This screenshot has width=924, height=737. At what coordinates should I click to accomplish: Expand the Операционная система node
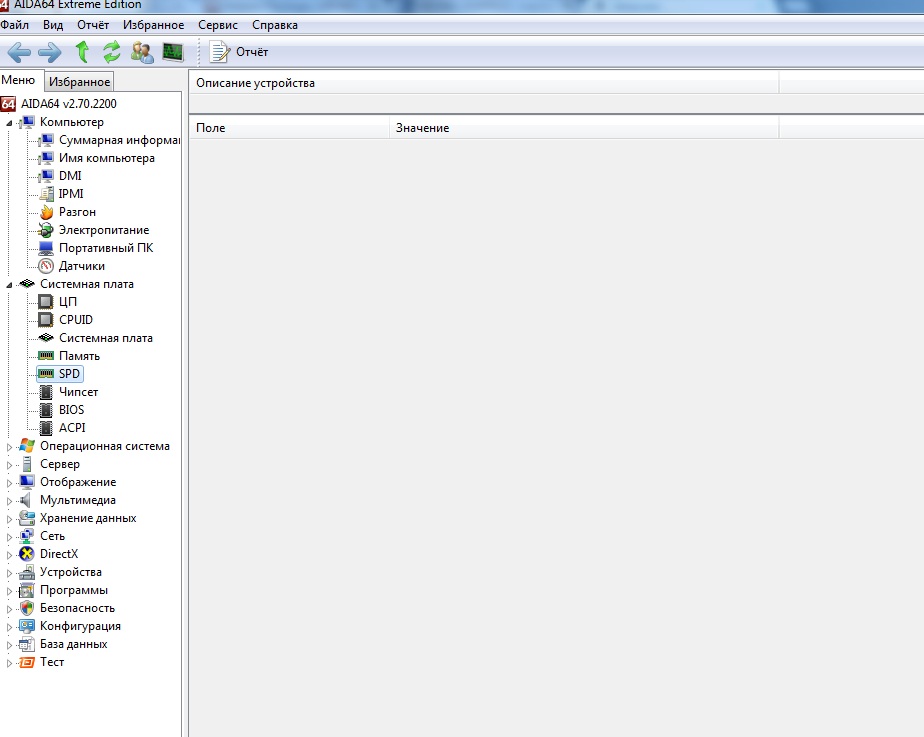(9, 447)
